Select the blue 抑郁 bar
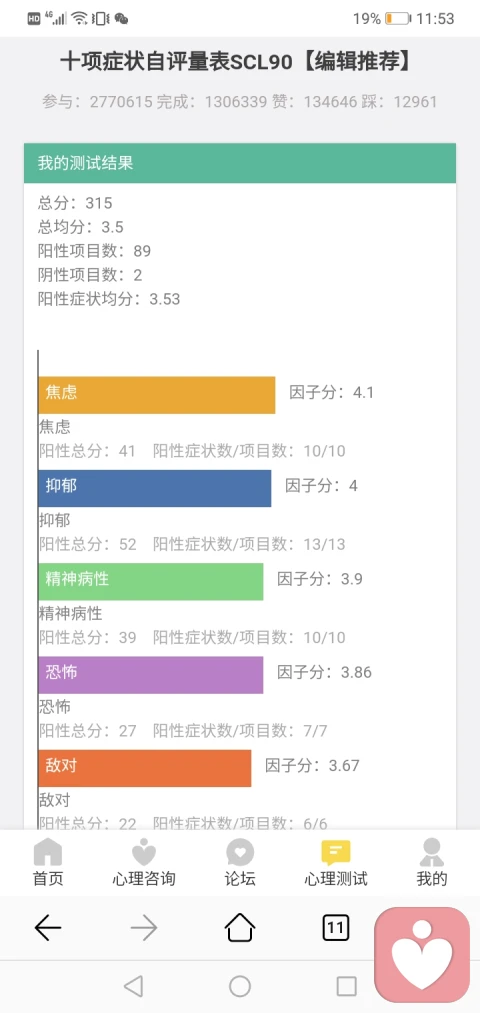480x1013 pixels. coord(154,488)
